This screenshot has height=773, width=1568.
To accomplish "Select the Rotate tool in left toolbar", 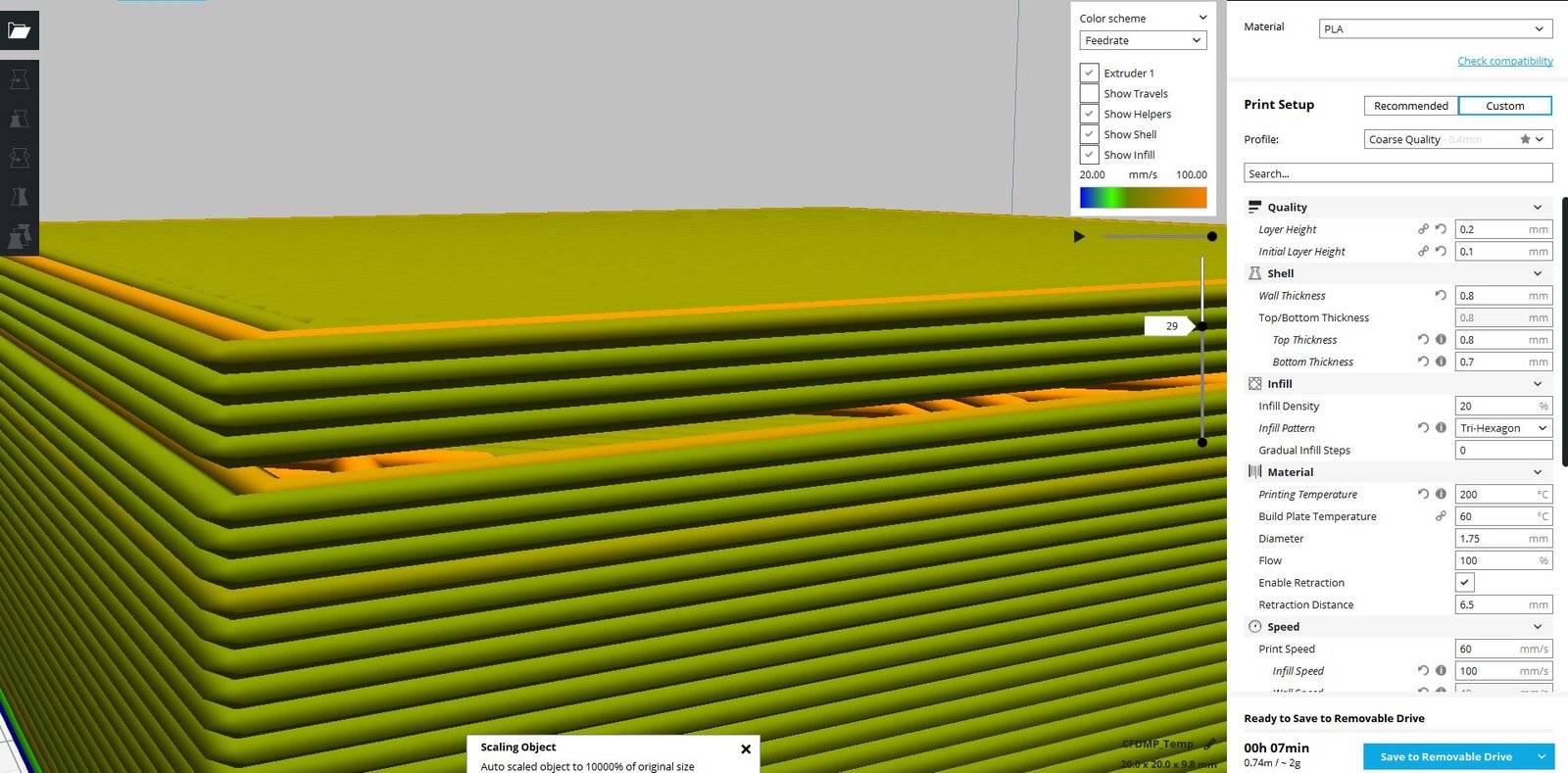I will coord(20,158).
